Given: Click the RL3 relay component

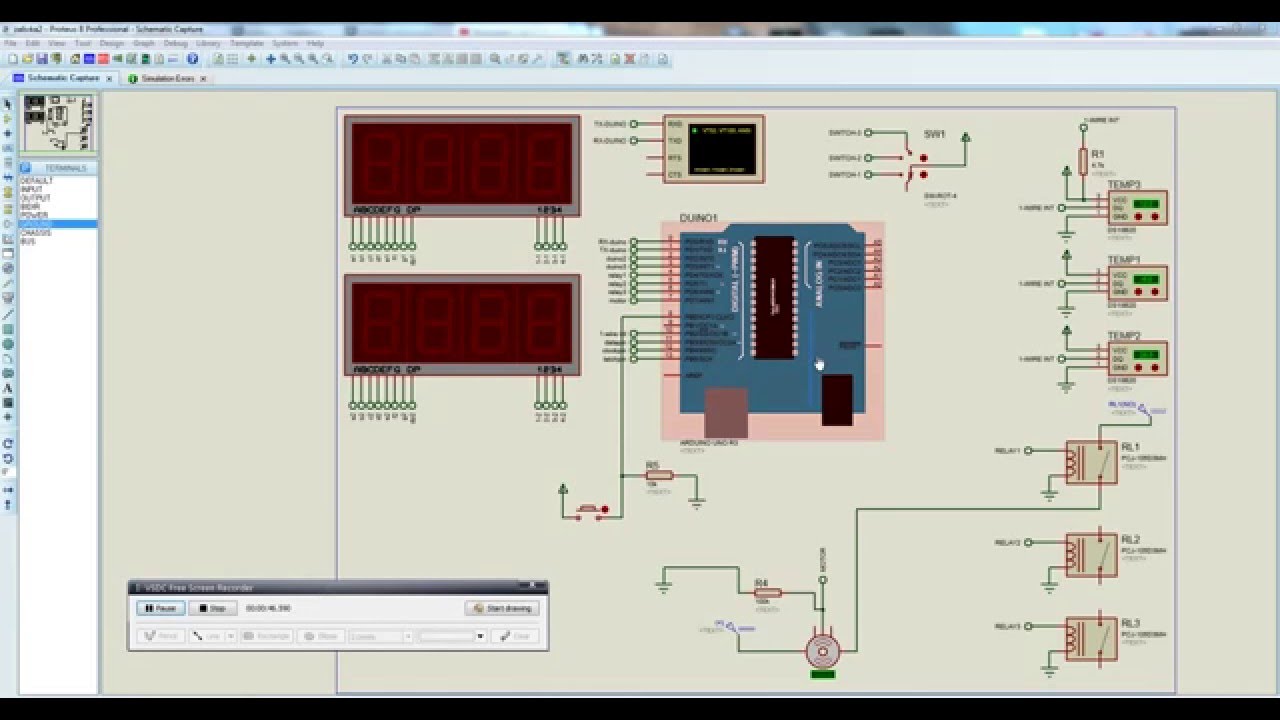Looking at the screenshot, I should coord(1091,639).
